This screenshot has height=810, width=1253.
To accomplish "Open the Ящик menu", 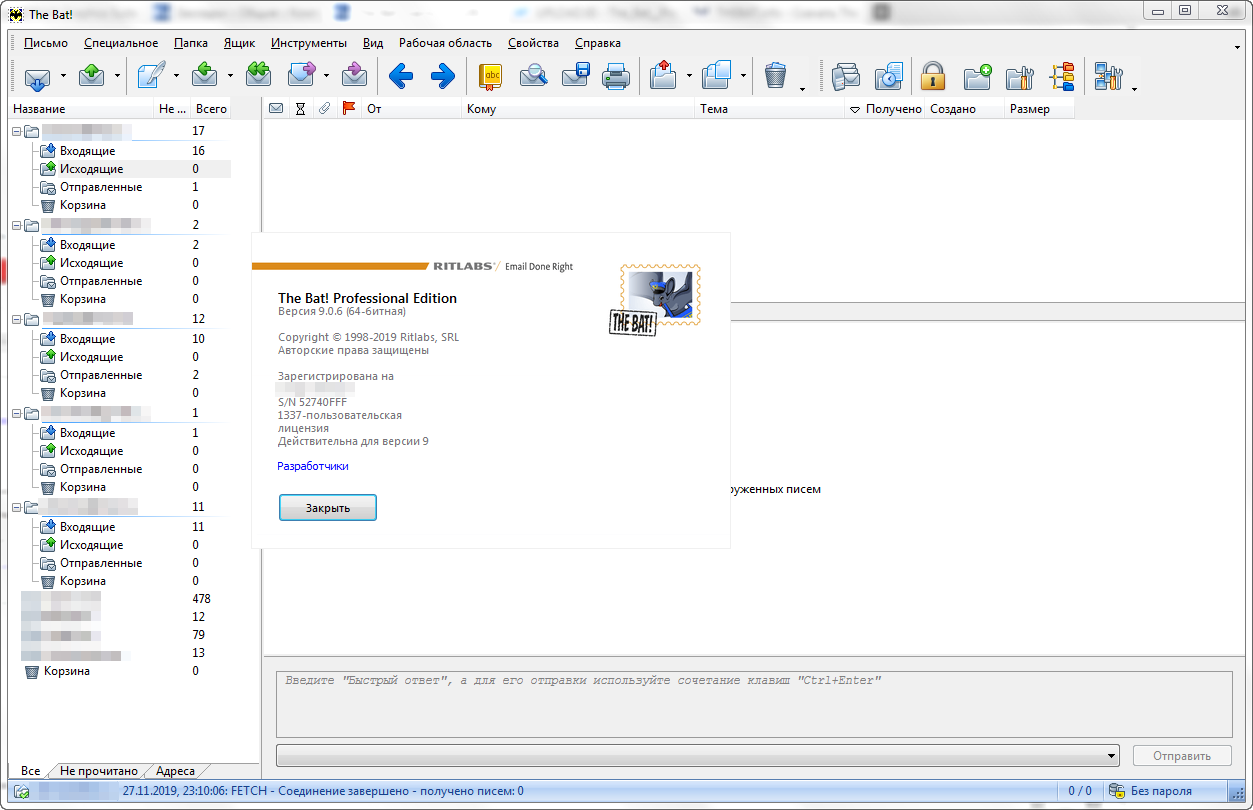I will (x=239, y=43).
